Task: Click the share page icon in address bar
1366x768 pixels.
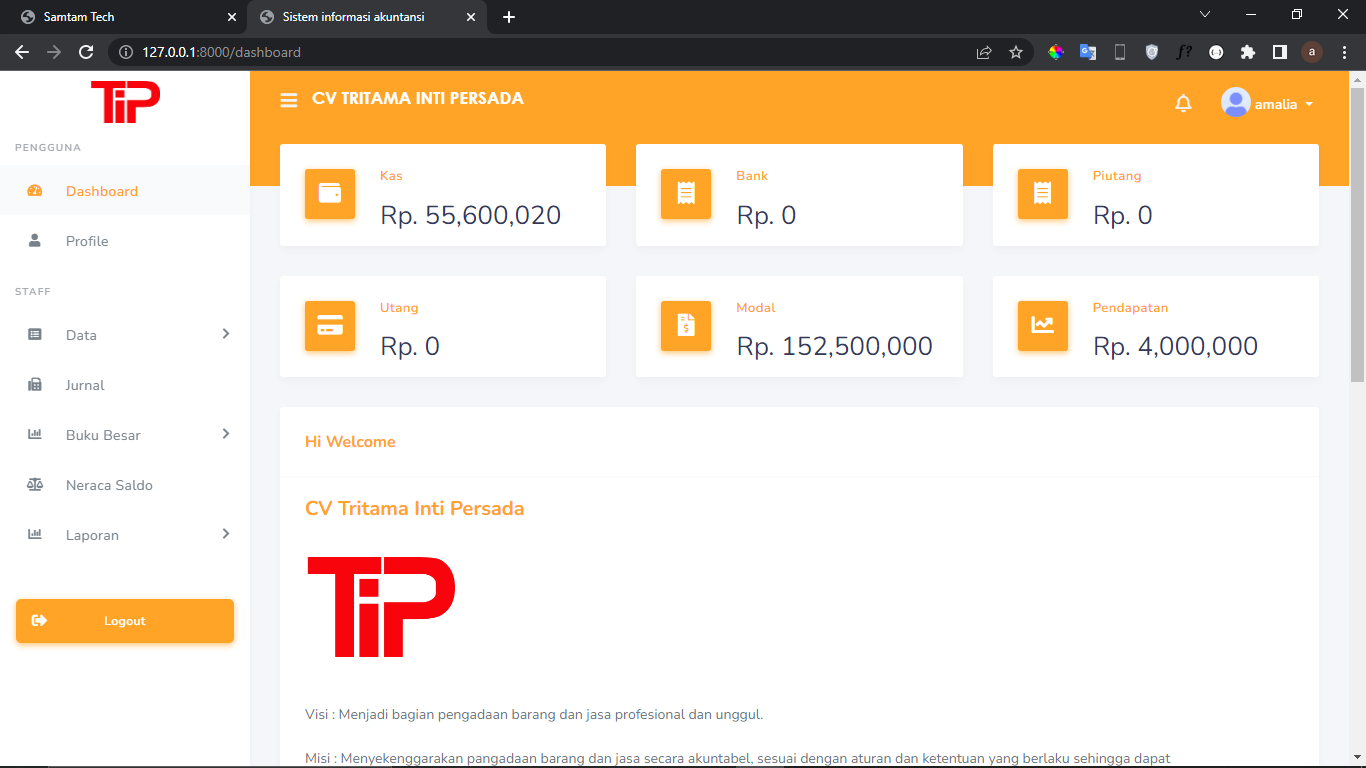Action: 984,52
